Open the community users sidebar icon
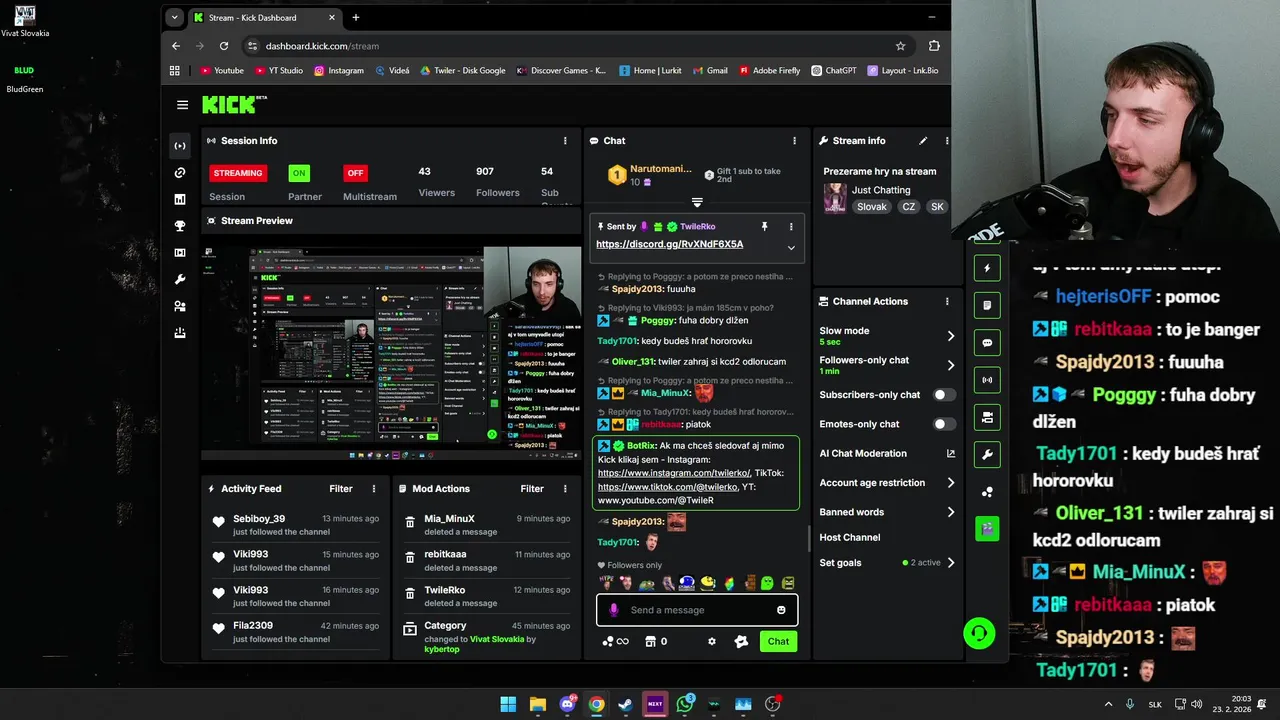 180,306
